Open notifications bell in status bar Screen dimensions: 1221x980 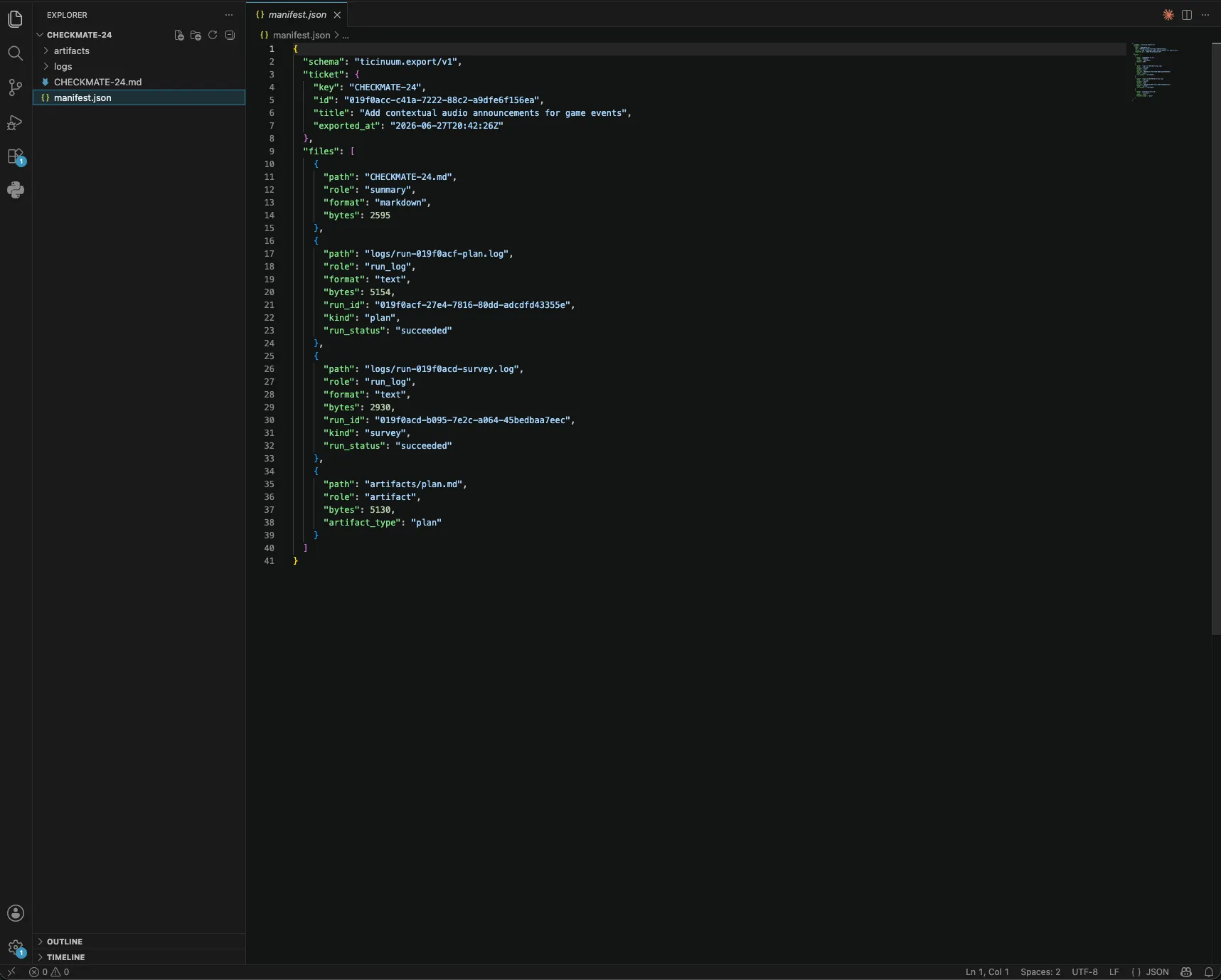pos(1209,972)
